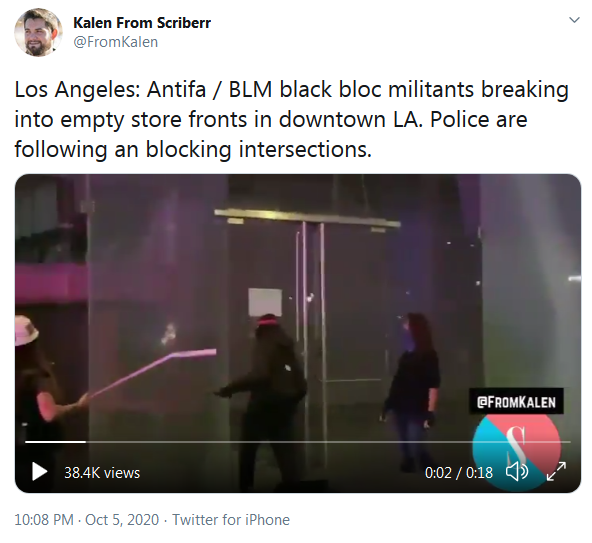Viewport: 592px width, 543px height.
Task: Mute the video with the speaker icon
Action: point(517,472)
